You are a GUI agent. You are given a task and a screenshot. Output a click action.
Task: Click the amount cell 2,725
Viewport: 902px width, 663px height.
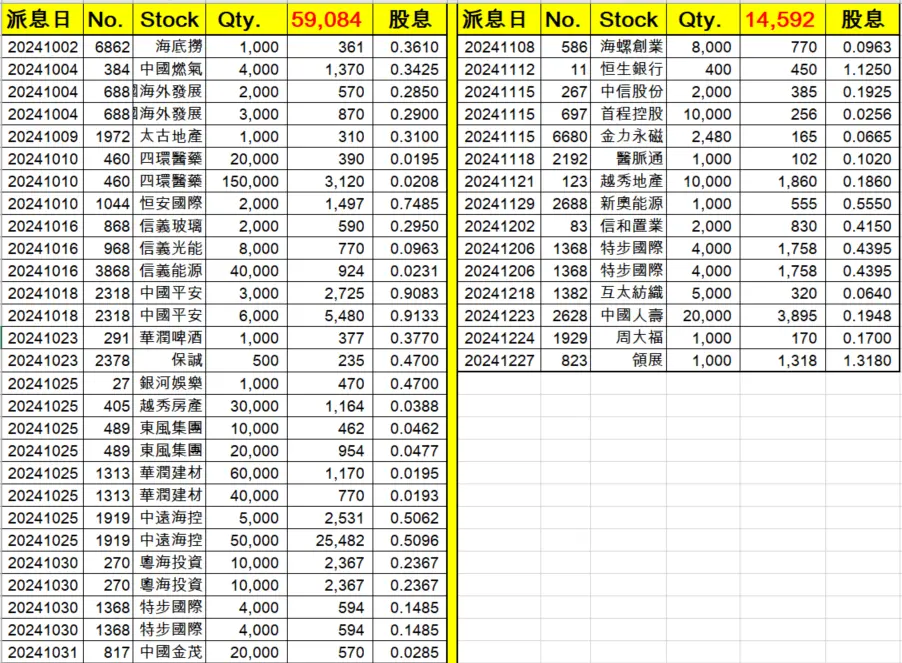[330, 293]
